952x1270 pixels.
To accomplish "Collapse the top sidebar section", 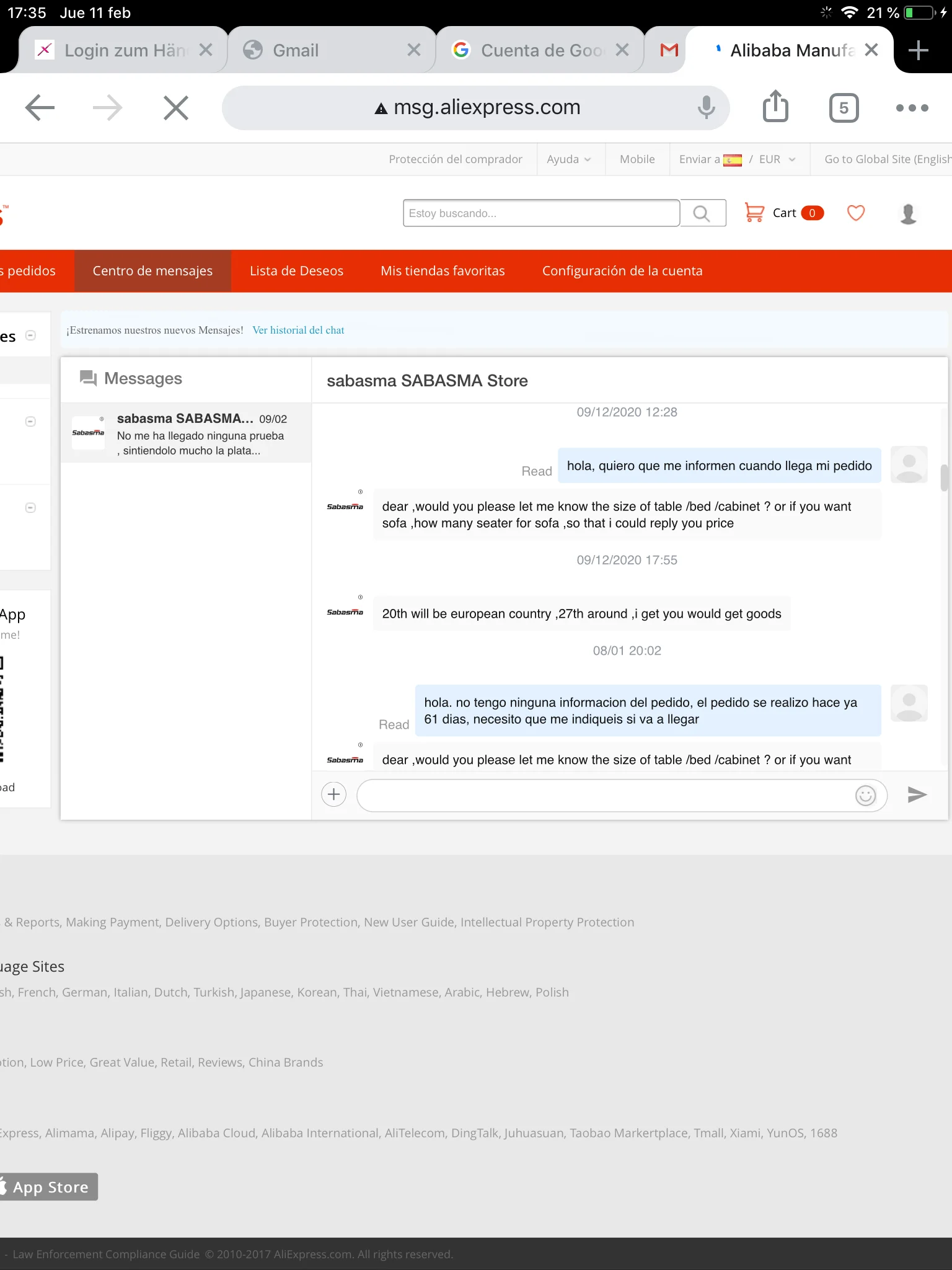I will [x=30, y=335].
